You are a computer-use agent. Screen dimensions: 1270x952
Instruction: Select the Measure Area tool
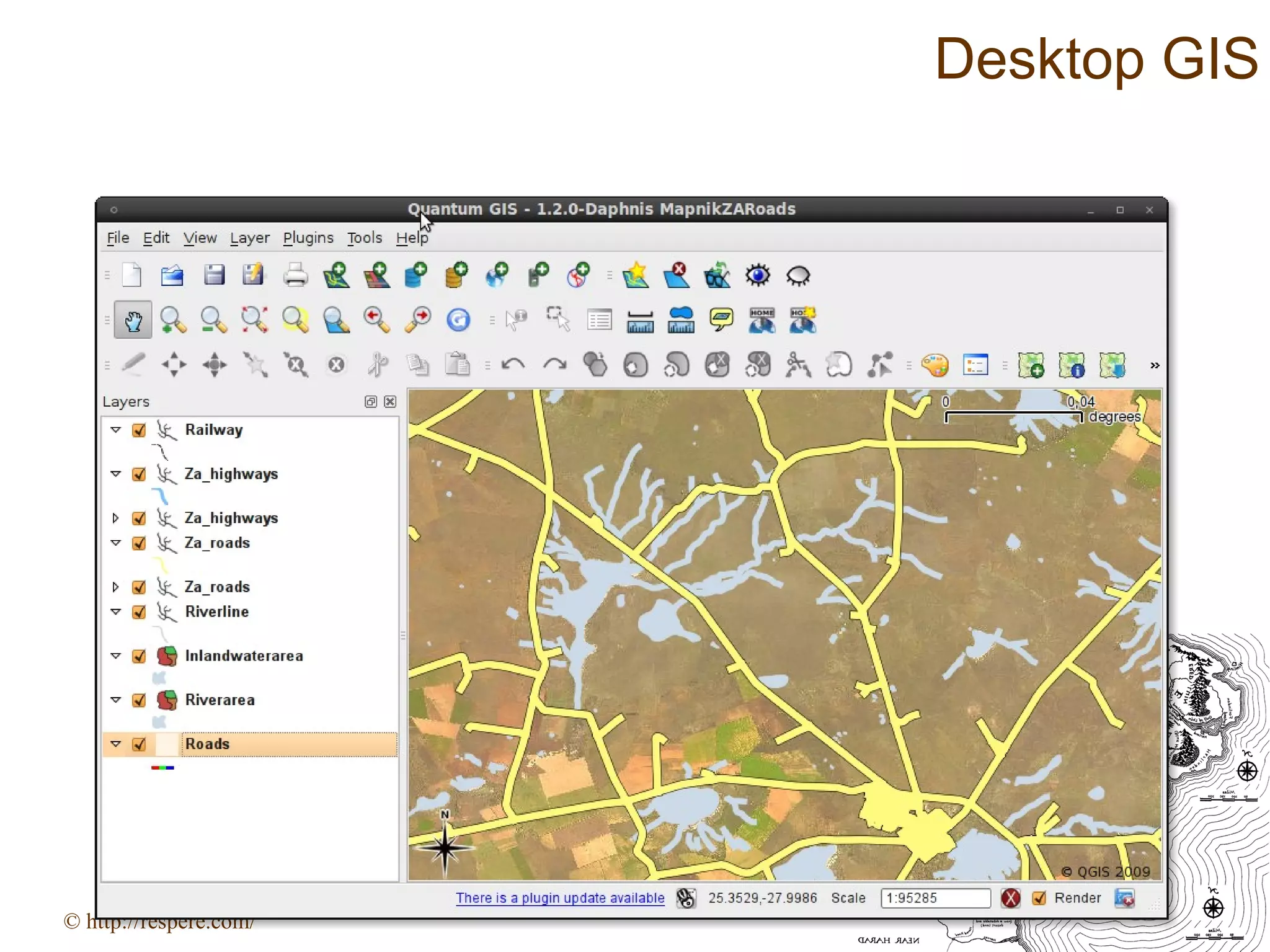coord(681,320)
